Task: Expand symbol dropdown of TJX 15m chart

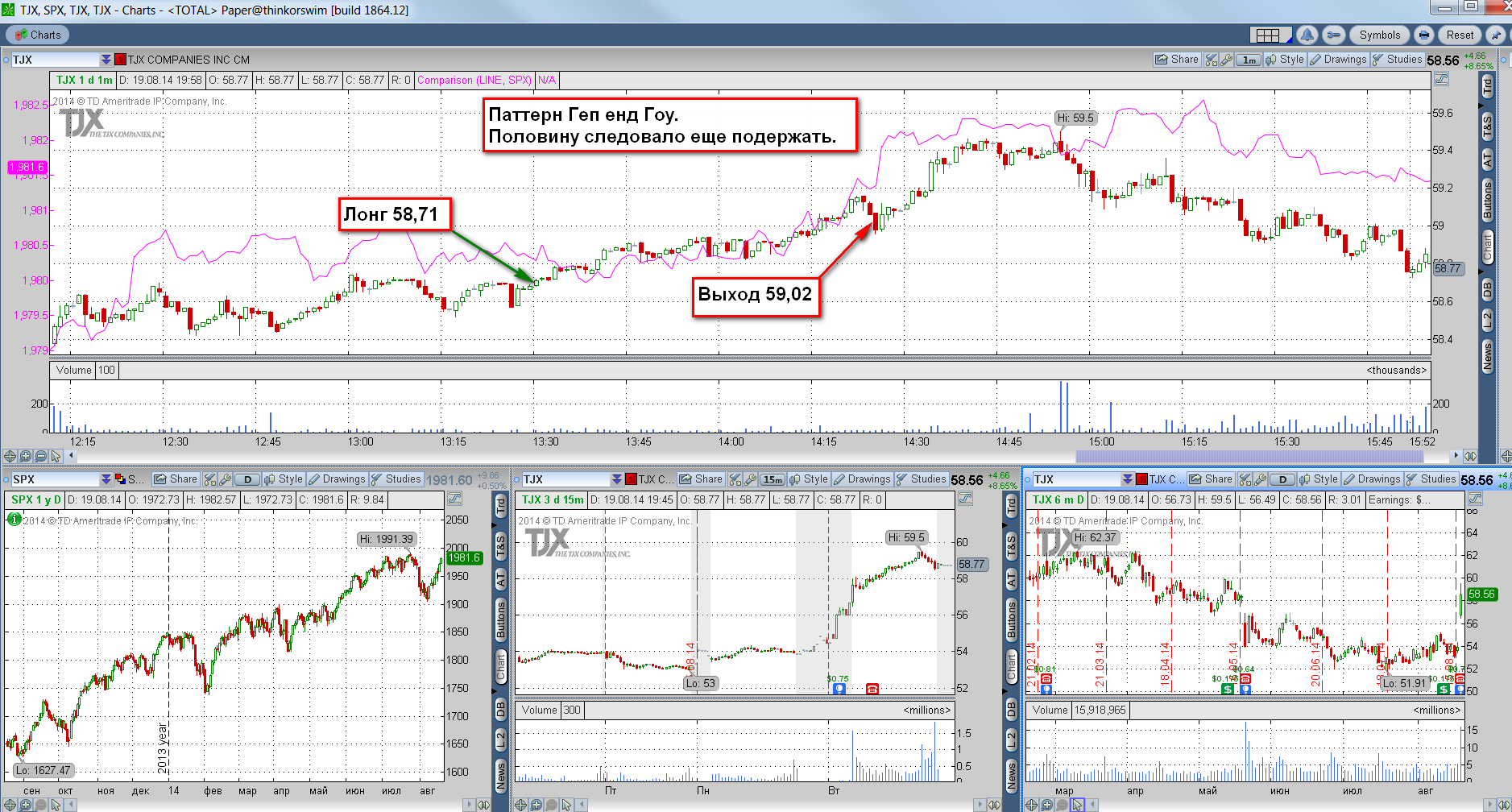Action: [x=616, y=479]
